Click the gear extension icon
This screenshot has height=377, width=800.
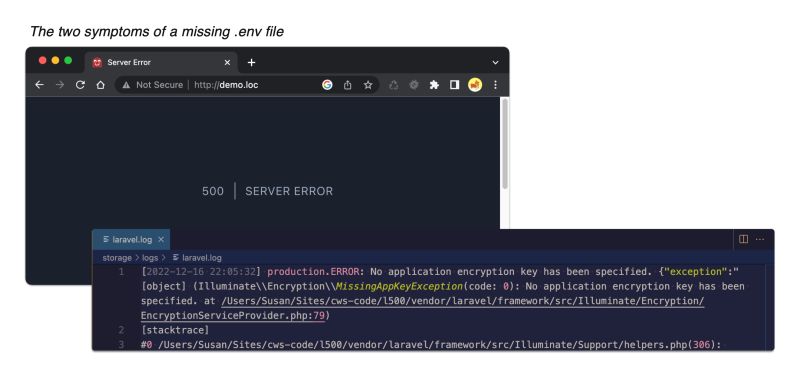(x=414, y=85)
